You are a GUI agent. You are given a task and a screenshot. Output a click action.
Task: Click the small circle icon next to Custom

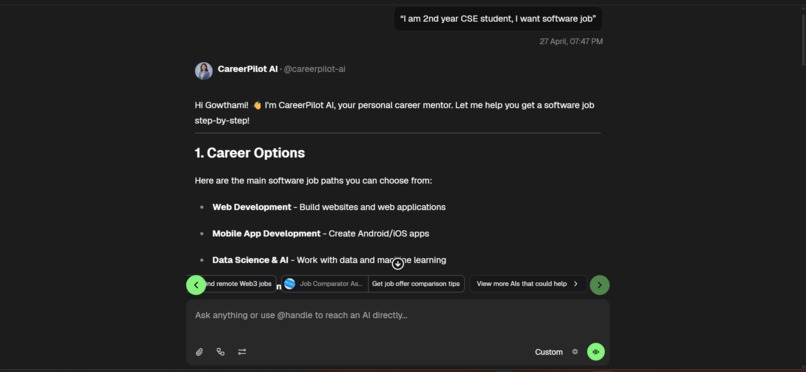(x=575, y=352)
